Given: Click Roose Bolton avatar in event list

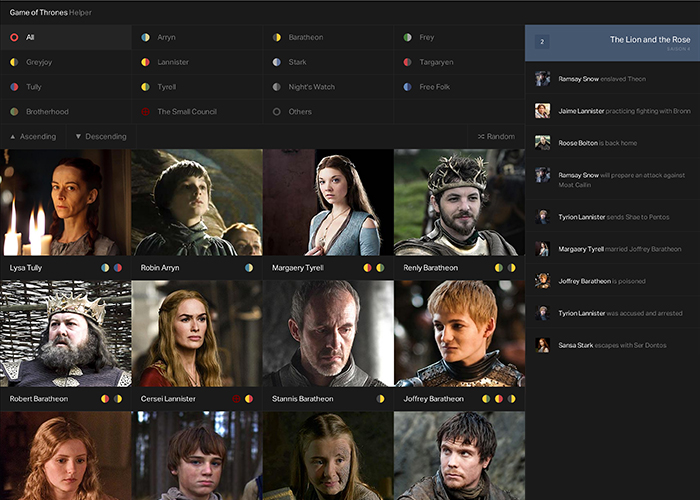Looking at the screenshot, I should 542,143.
